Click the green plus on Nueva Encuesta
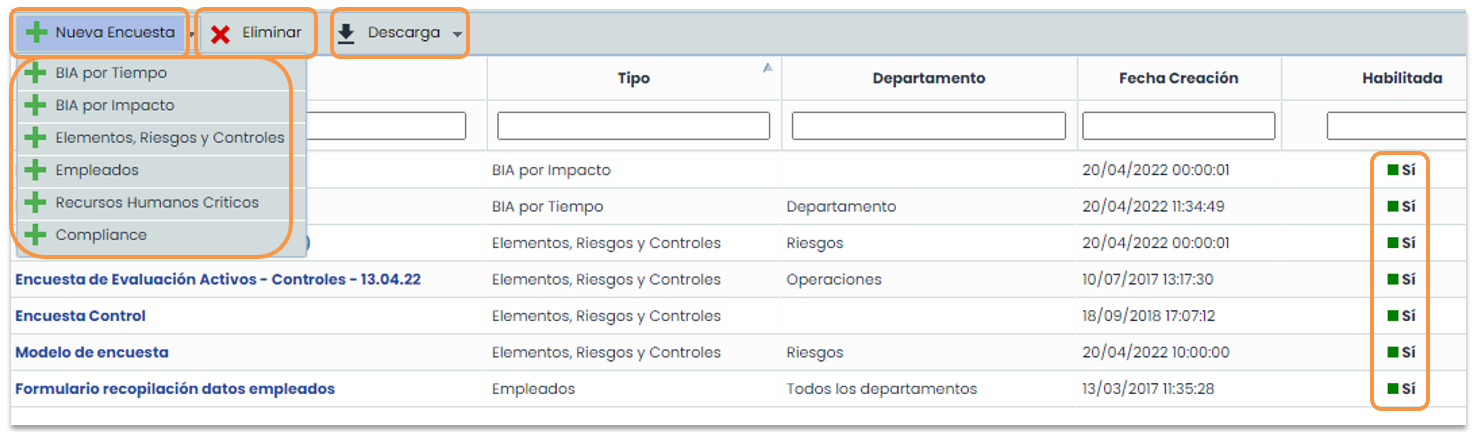 point(37,33)
